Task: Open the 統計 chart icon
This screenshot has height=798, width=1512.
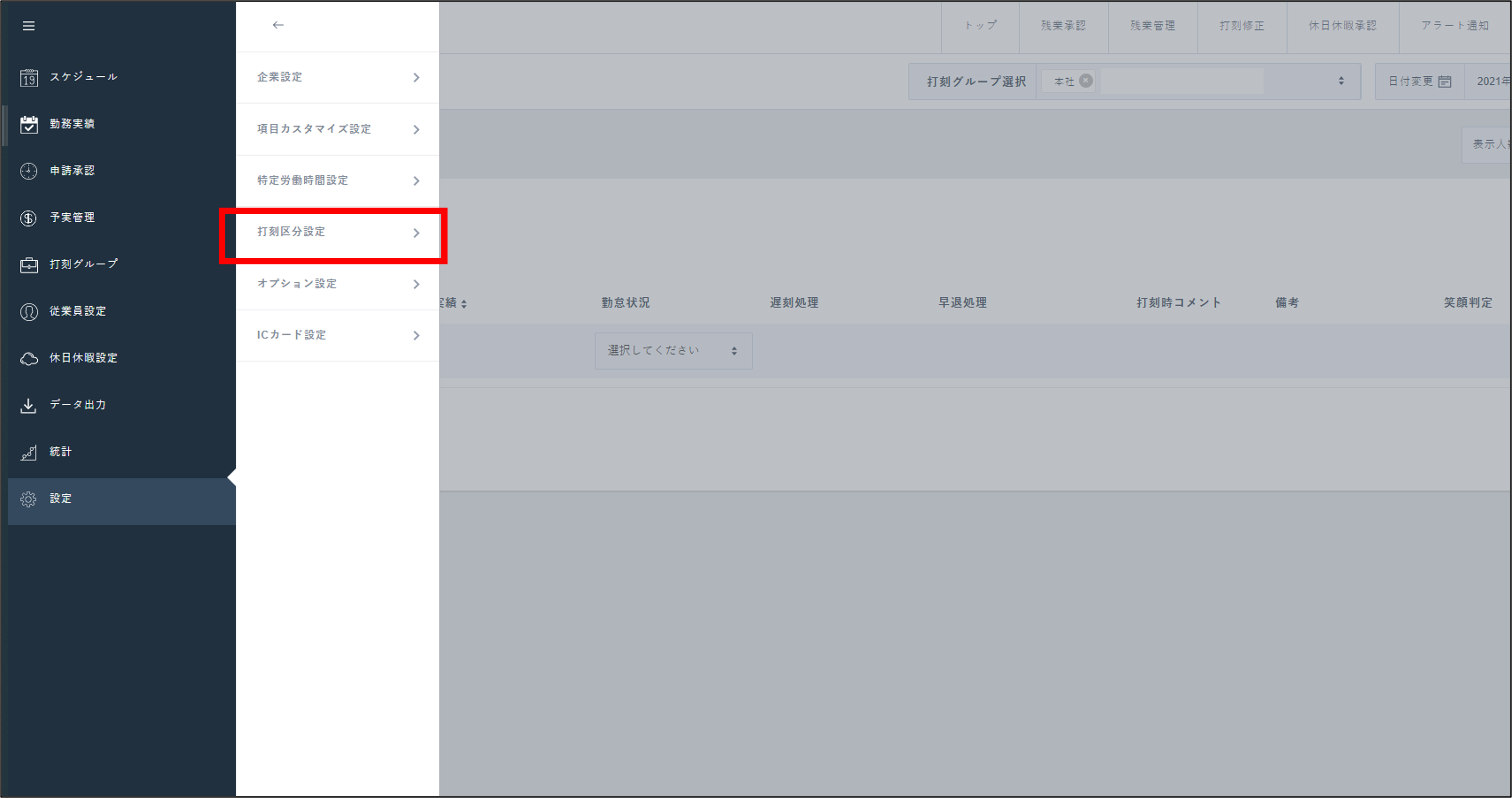Action: (29, 452)
